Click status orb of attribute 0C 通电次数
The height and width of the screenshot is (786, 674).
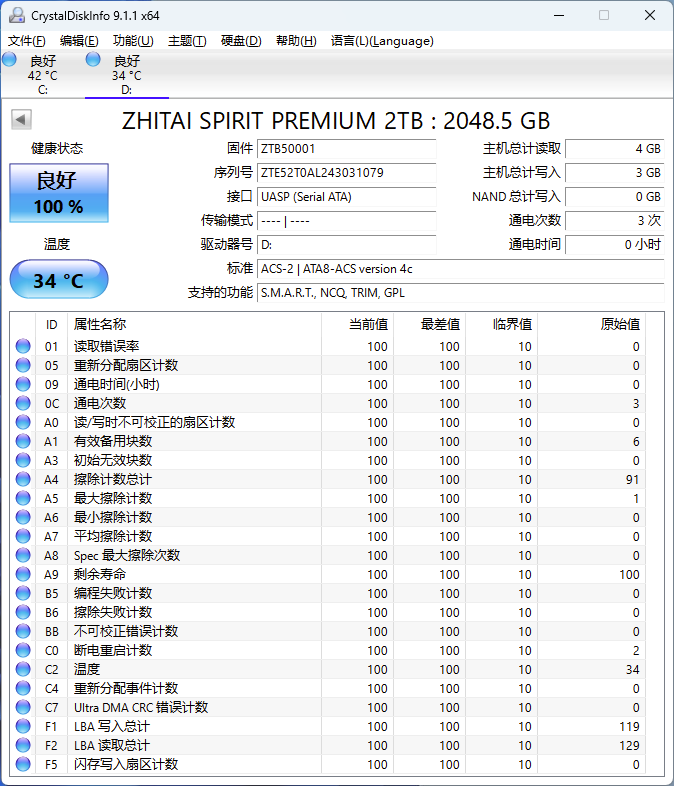[23, 404]
